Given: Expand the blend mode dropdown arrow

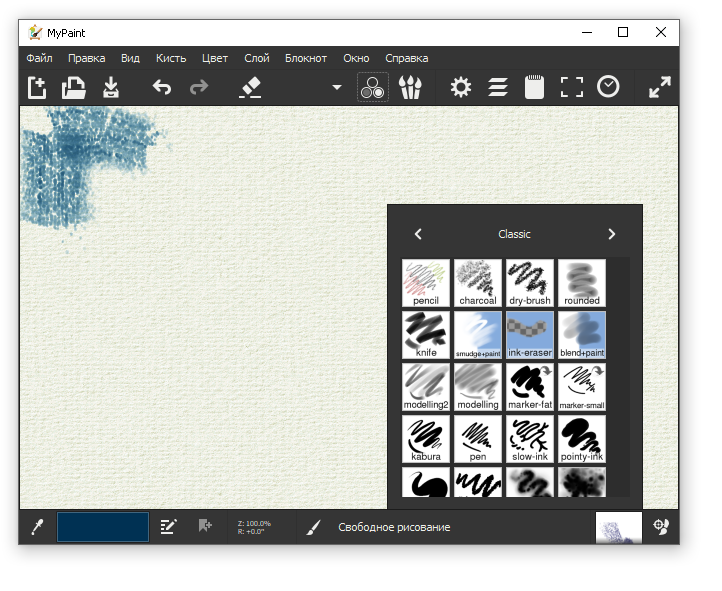Looking at the screenshot, I should (x=337, y=87).
